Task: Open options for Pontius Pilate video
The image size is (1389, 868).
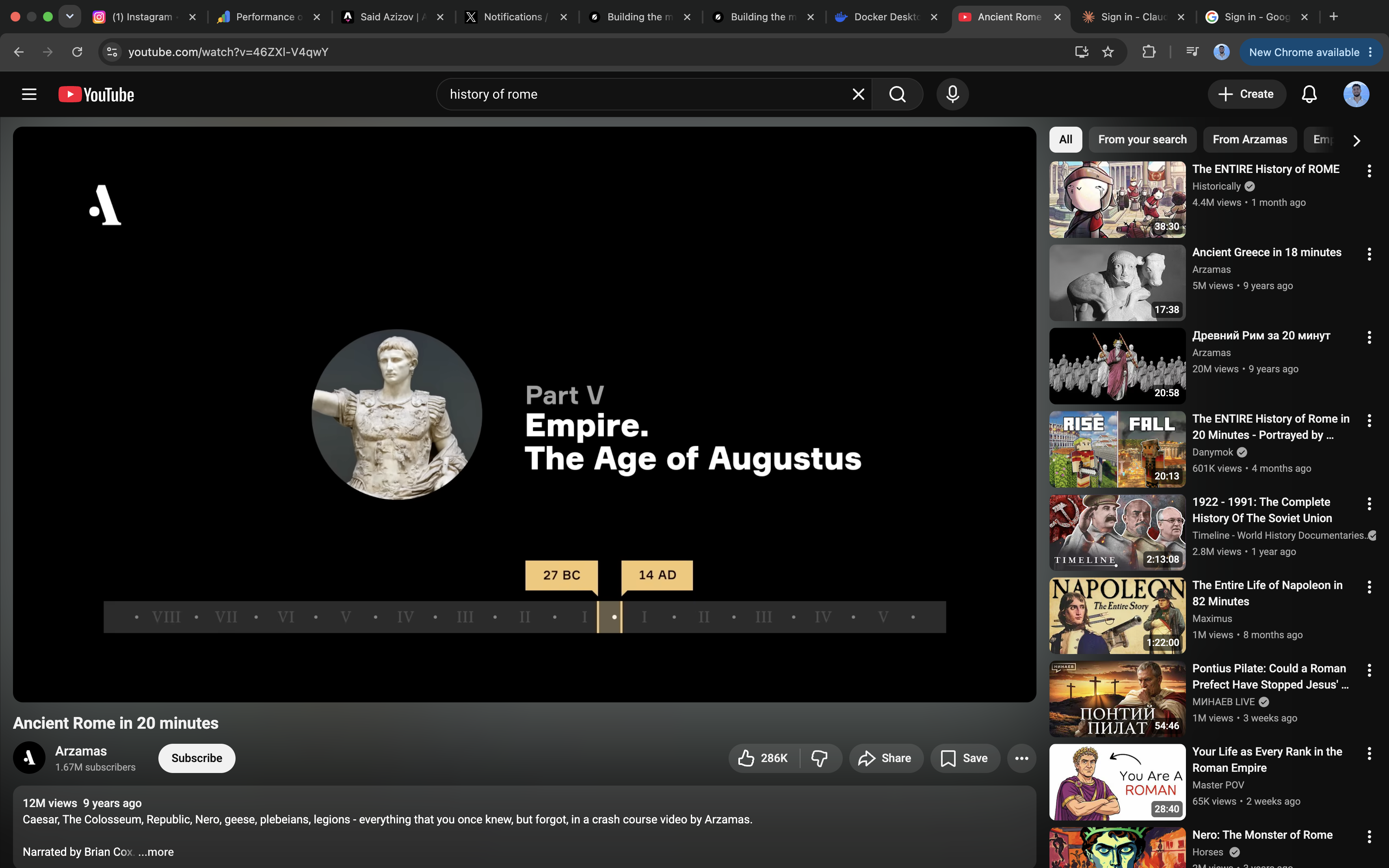Action: [x=1369, y=670]
